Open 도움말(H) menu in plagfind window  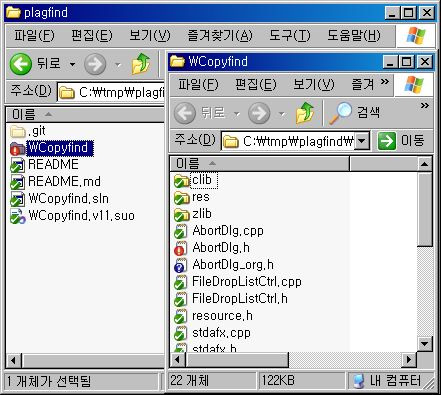[354, 35]
